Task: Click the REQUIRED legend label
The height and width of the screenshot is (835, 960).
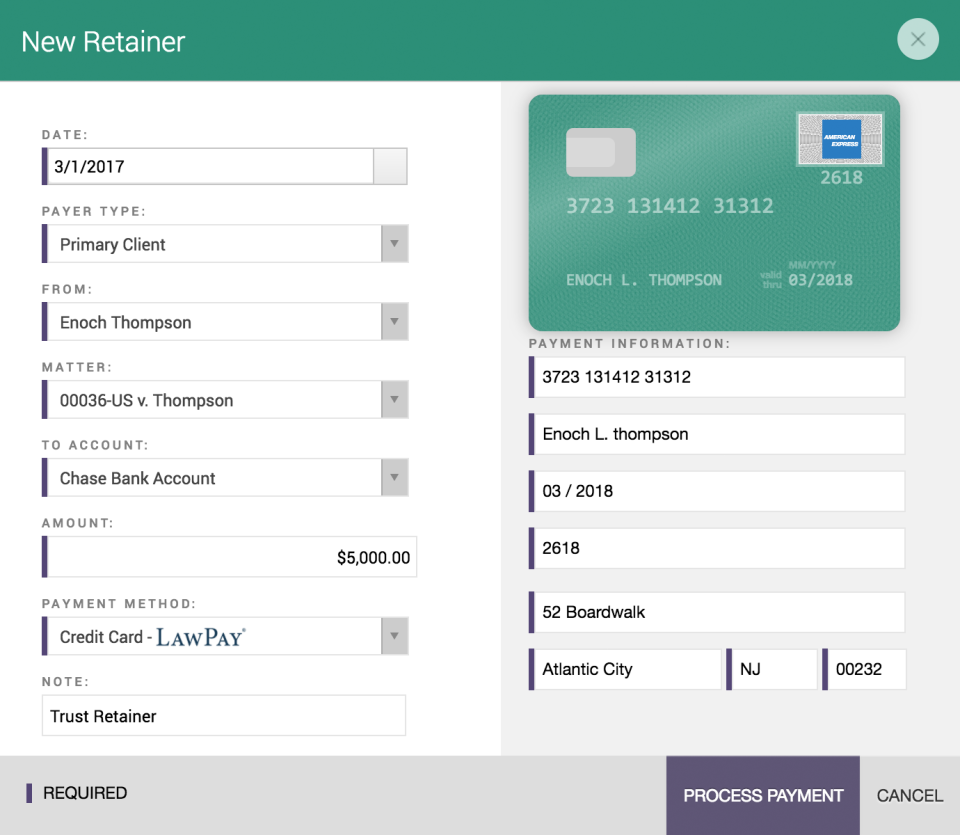Action: (85, 792)
